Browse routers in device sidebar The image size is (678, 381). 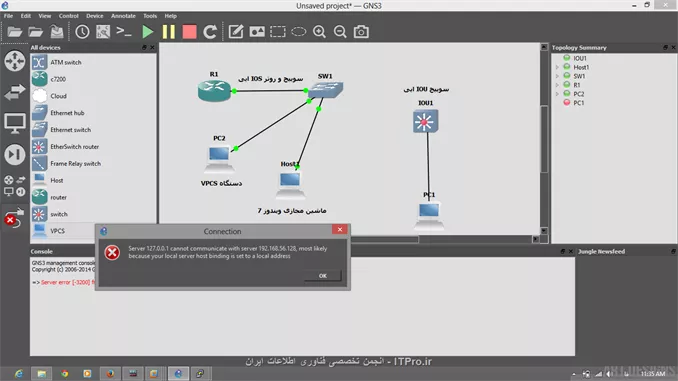pos(15,61)
